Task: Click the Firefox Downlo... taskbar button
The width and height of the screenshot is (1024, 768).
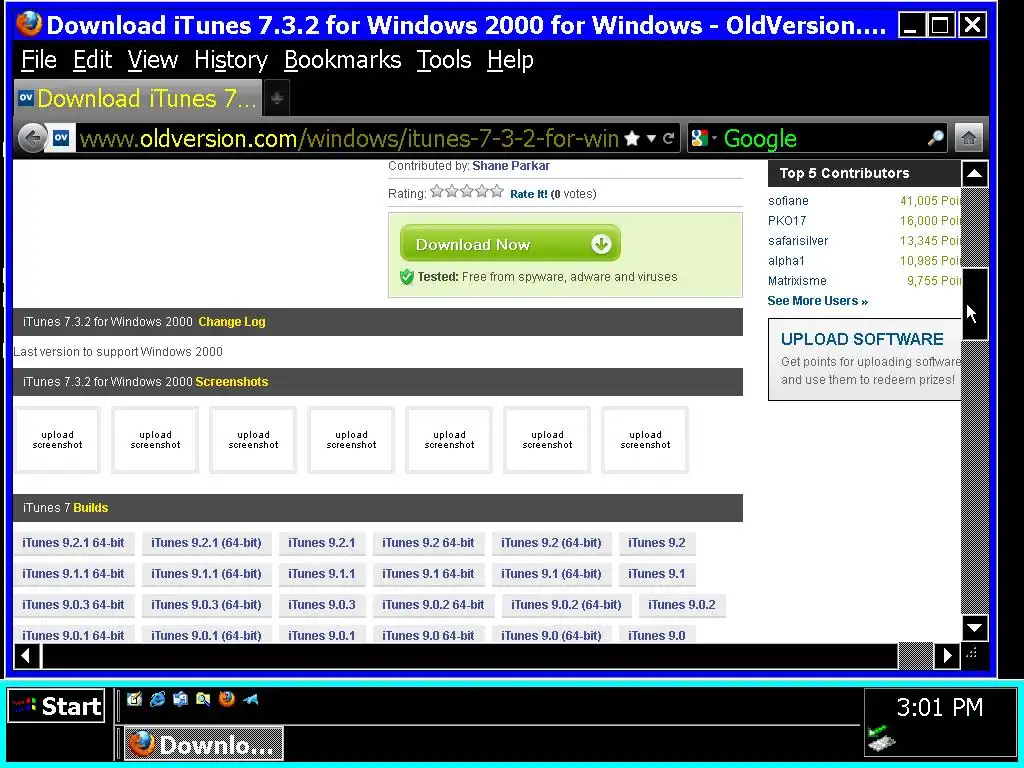Action: (x=203, y=744)
